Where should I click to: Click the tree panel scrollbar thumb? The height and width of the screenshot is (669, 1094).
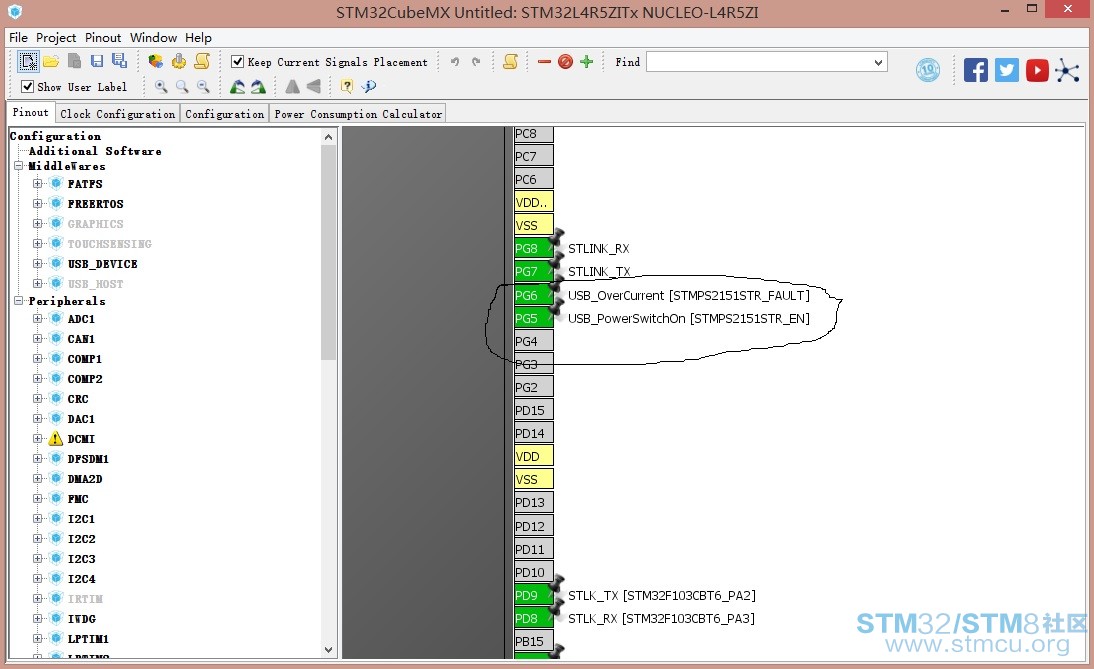(329, 253)
